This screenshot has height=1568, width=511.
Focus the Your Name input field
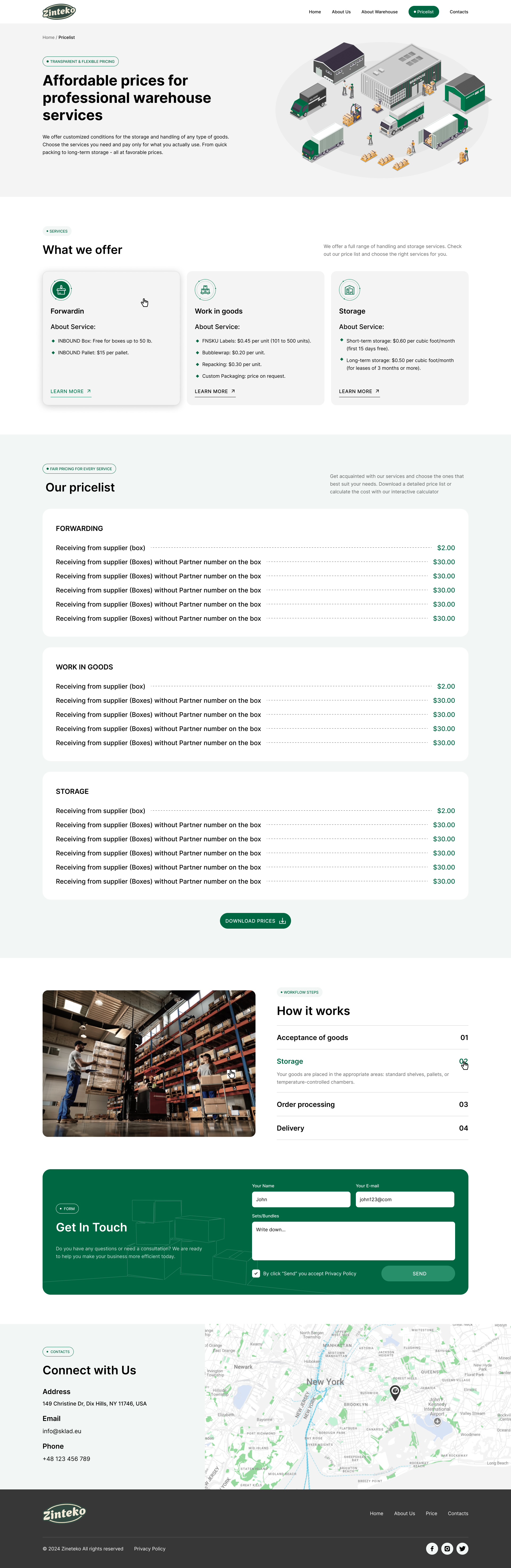click(x=301, y=1200)
